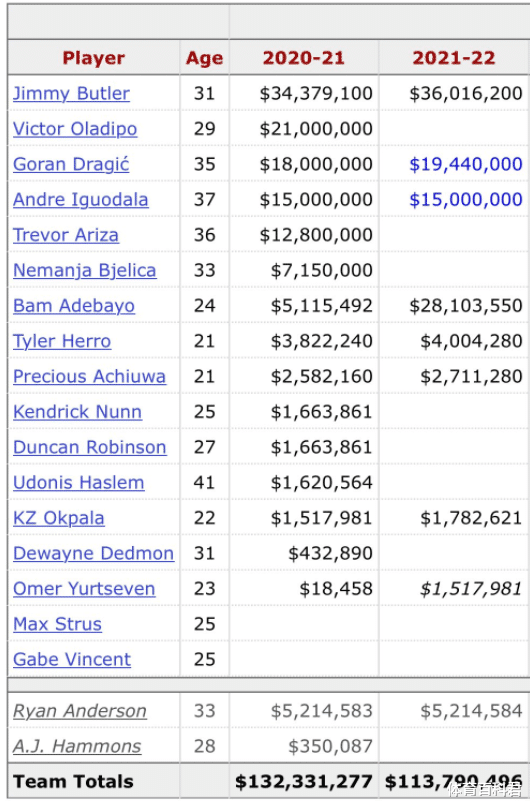Click the 2020-21 column header
The height and width of the screenshot is (807, 530).
[x=304, y=58]
